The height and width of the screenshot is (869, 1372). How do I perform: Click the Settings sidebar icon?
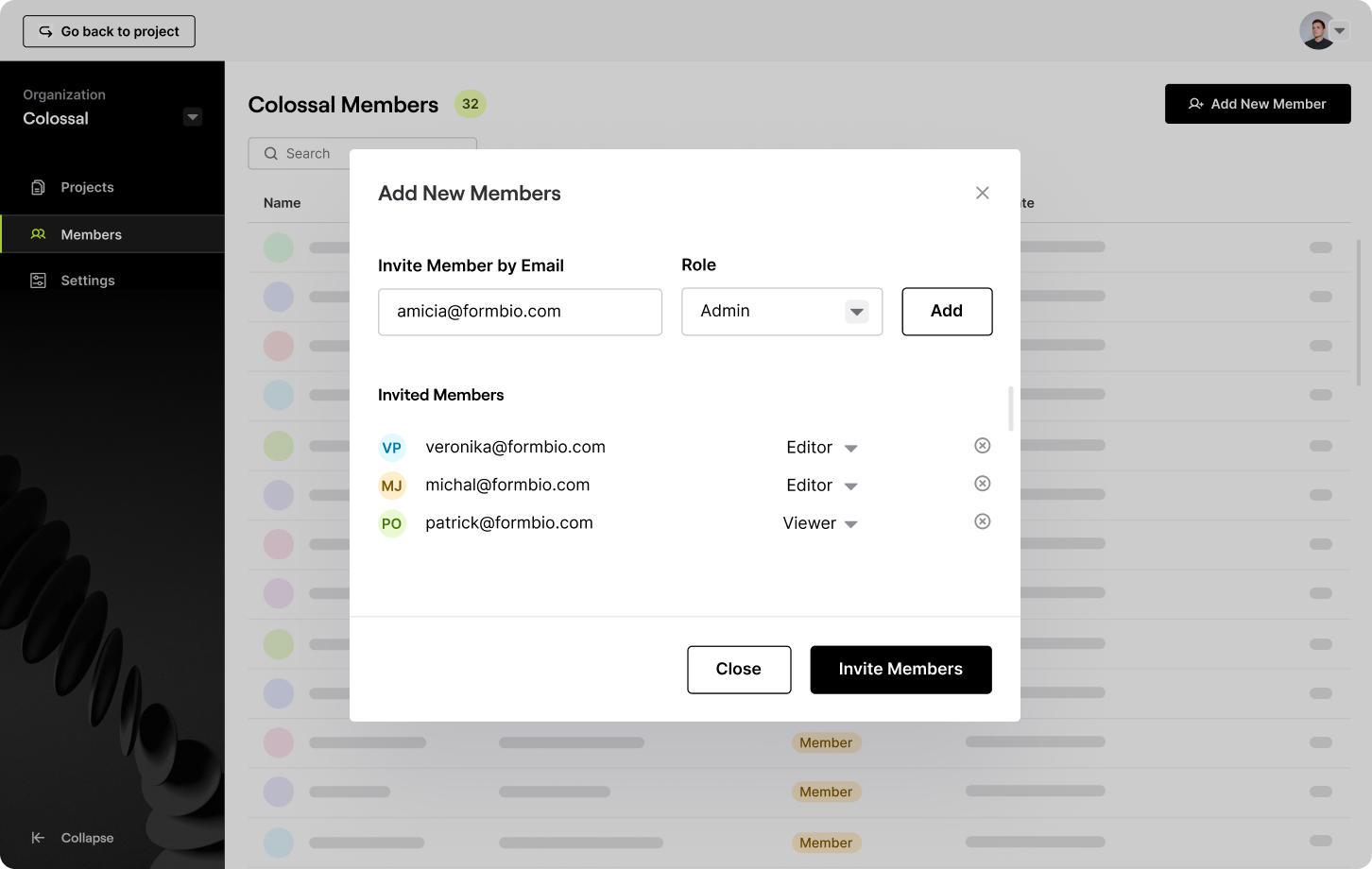pyautogui.click(x=38, y=281)
